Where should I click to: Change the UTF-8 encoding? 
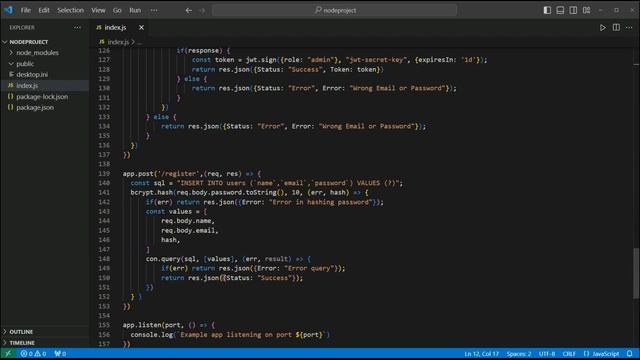547,353
